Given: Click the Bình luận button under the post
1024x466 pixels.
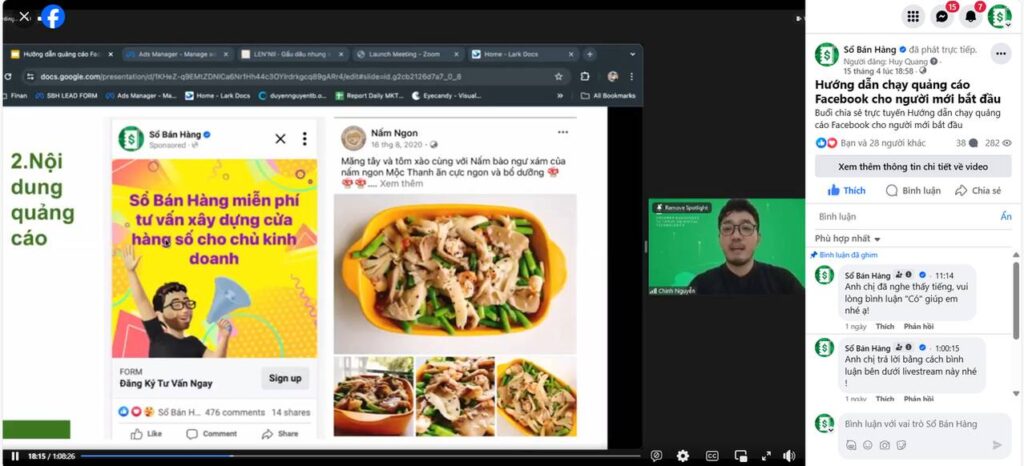Looking at the screenshot, I should tap(913, 191).
